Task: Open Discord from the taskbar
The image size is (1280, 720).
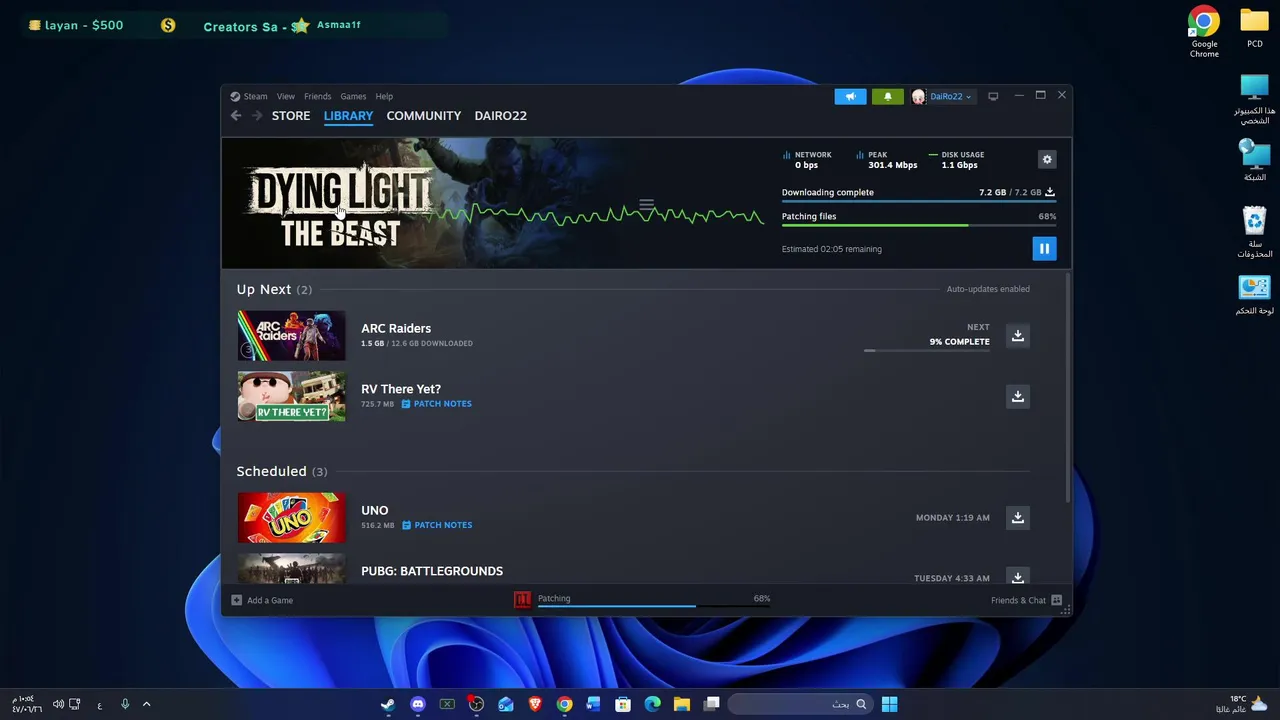Action: [x=417, y=704]
